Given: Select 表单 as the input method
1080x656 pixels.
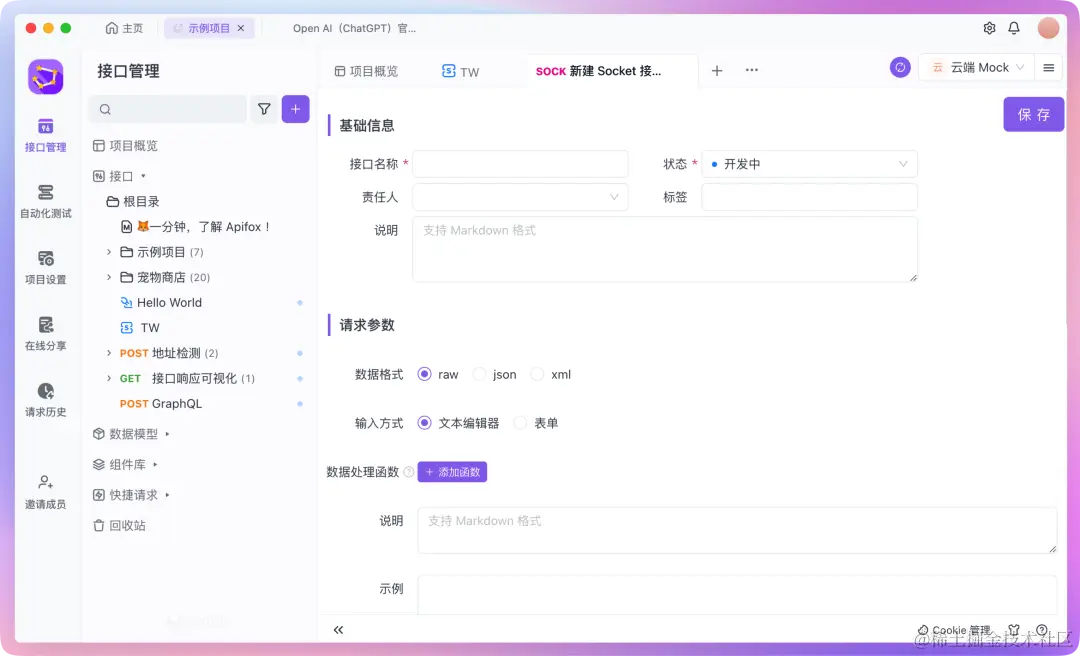Looking at the screenshot, I should click(521, 422).
